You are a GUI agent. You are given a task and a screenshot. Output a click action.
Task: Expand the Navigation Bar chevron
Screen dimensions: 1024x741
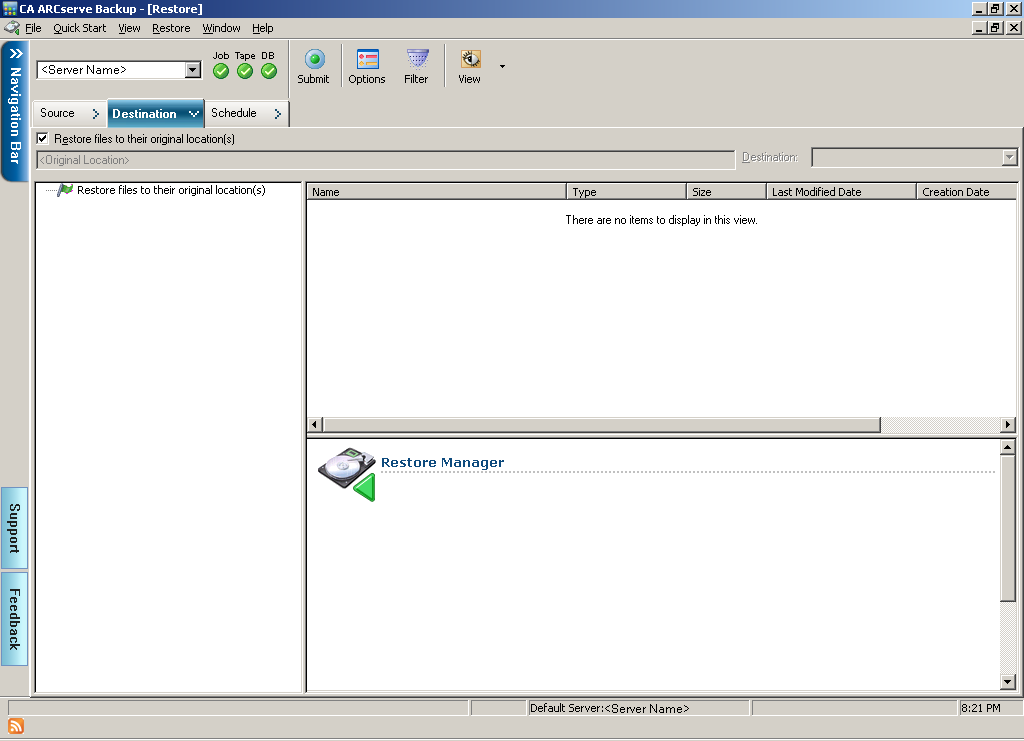[x=15, y=53]
